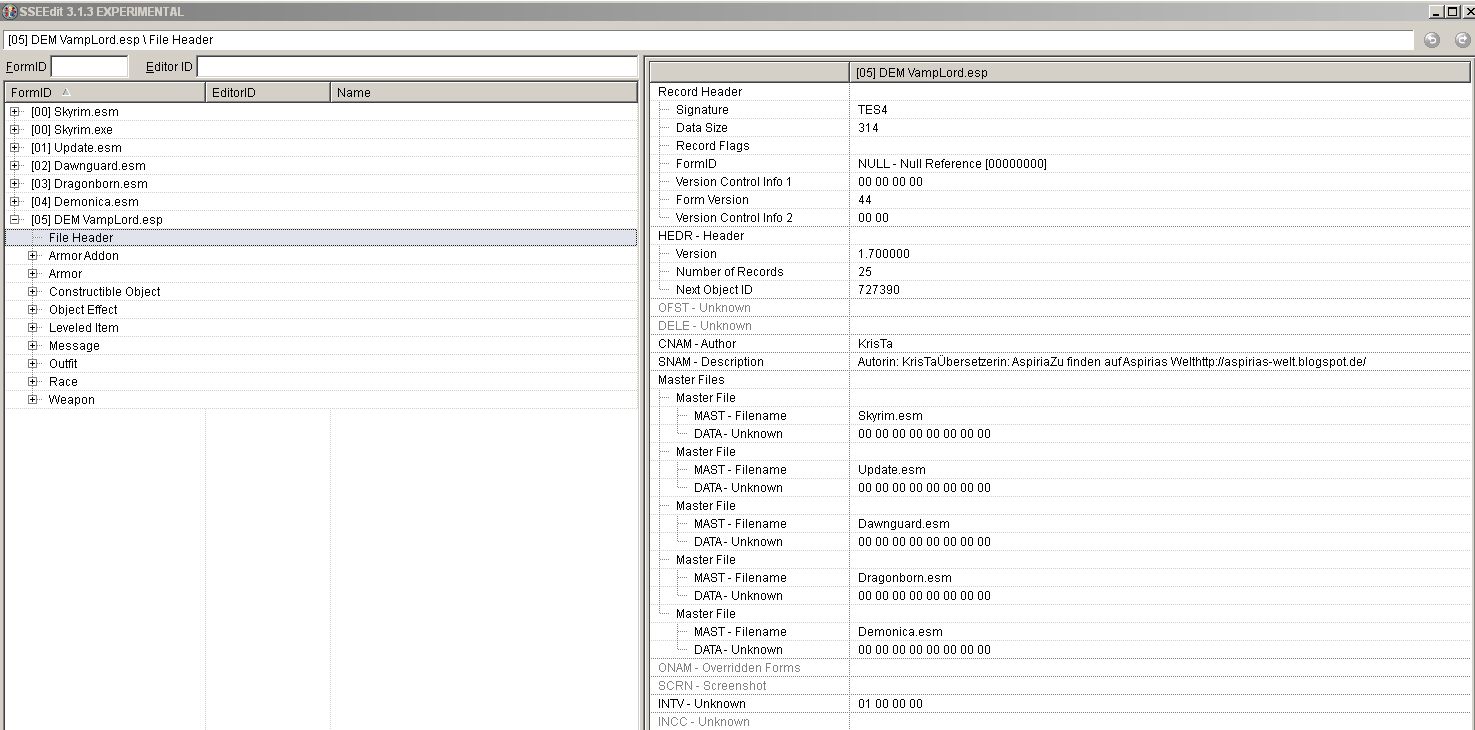Image resolution: width=1475 pixels, height=730 pixels.
Task: Expand the Weapon record group
Action: 33,400
